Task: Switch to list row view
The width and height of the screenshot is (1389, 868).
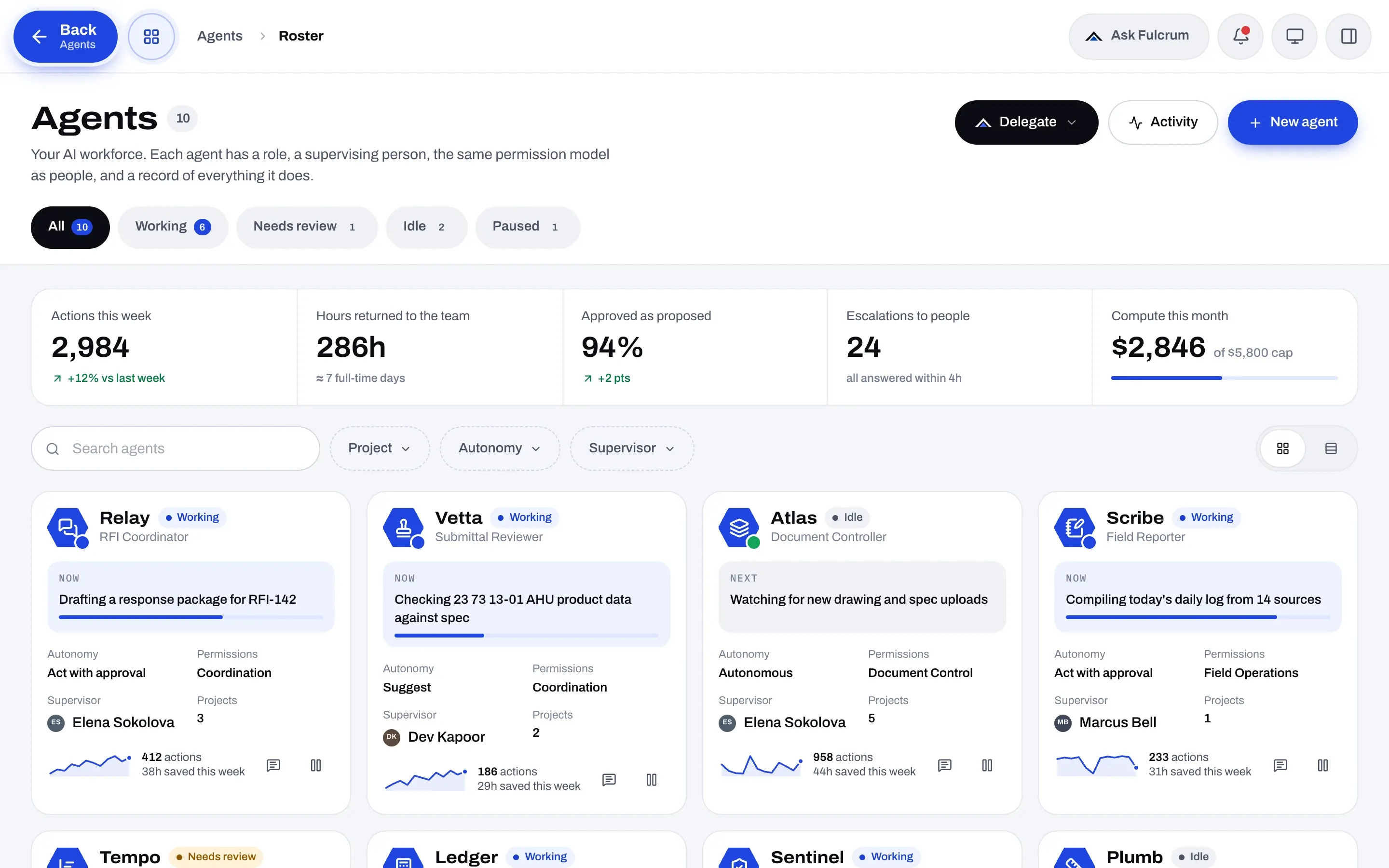Action: click(1331, 448)
